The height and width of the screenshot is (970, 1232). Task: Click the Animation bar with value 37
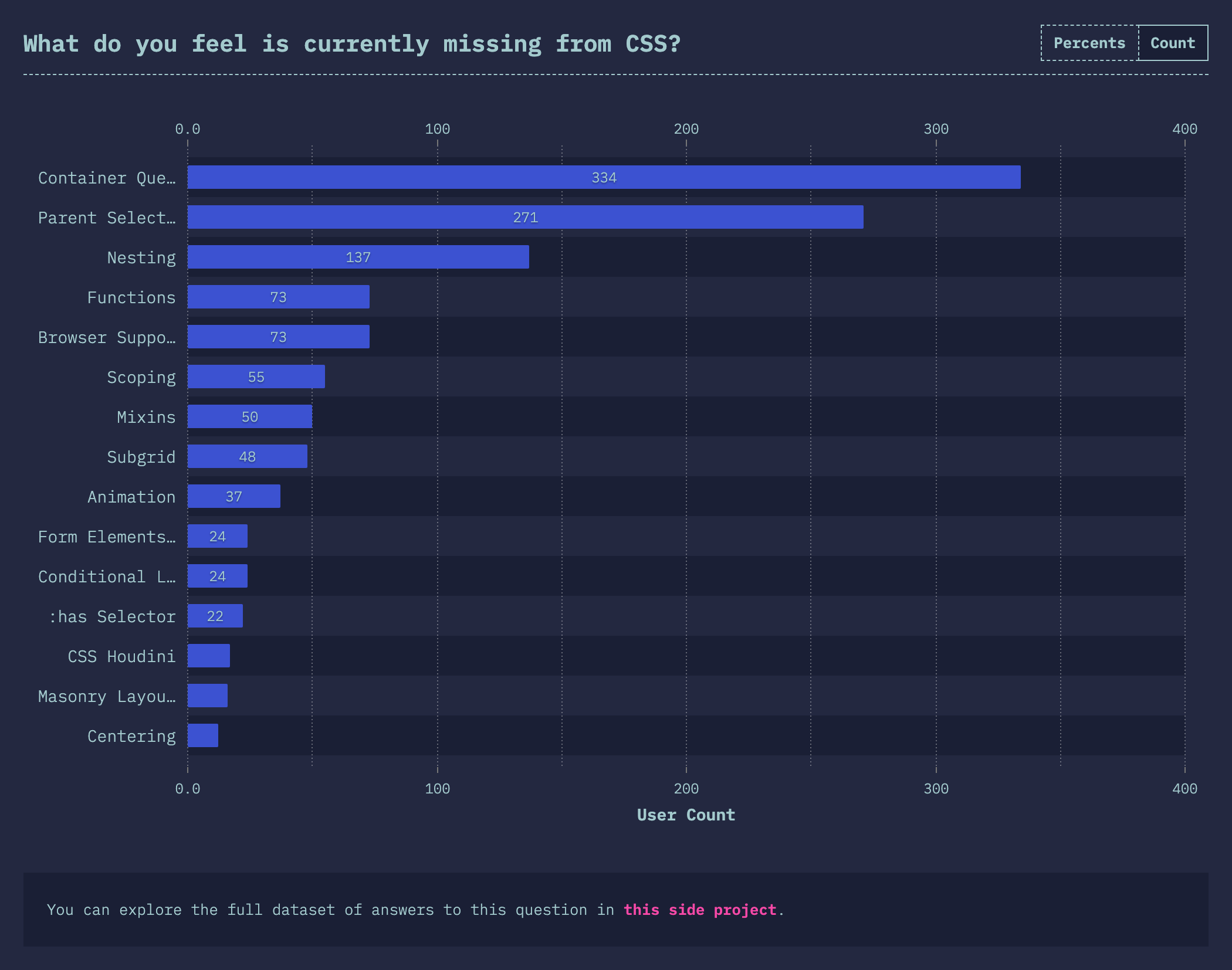click(233, 496)
